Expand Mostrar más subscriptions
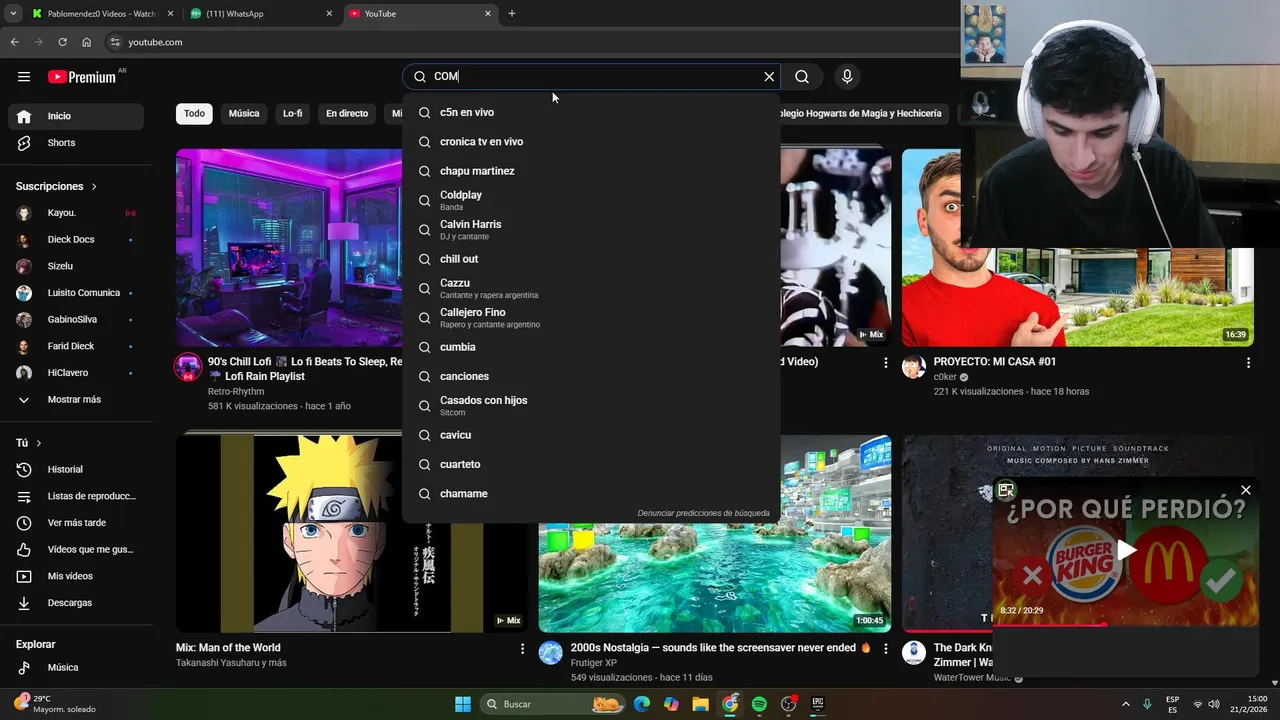1280x720 pixels. tap(76, 399)
